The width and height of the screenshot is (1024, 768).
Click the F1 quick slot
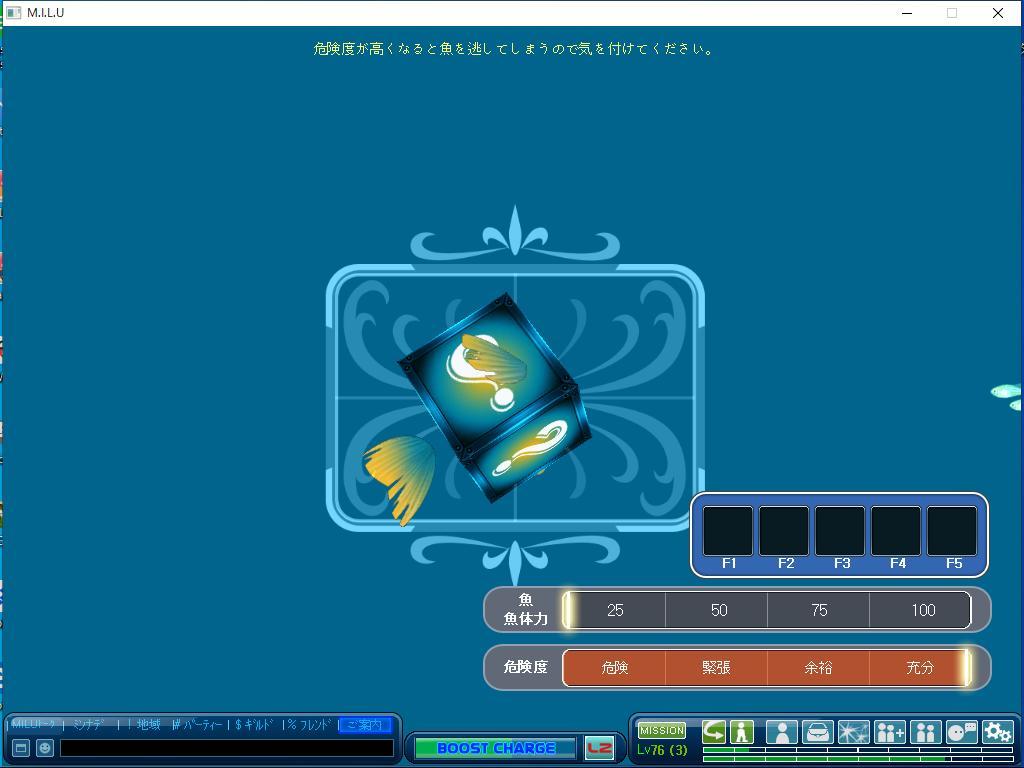coord(728,531)
